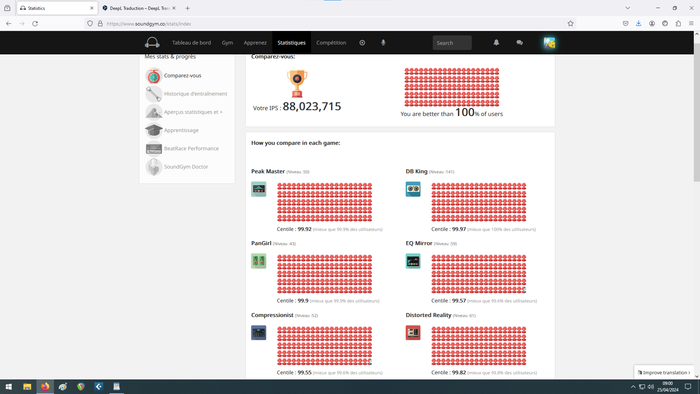Select Comparez-vous in the sidebar
Viewport: 700px width, 394px height.
coord(182,75)
